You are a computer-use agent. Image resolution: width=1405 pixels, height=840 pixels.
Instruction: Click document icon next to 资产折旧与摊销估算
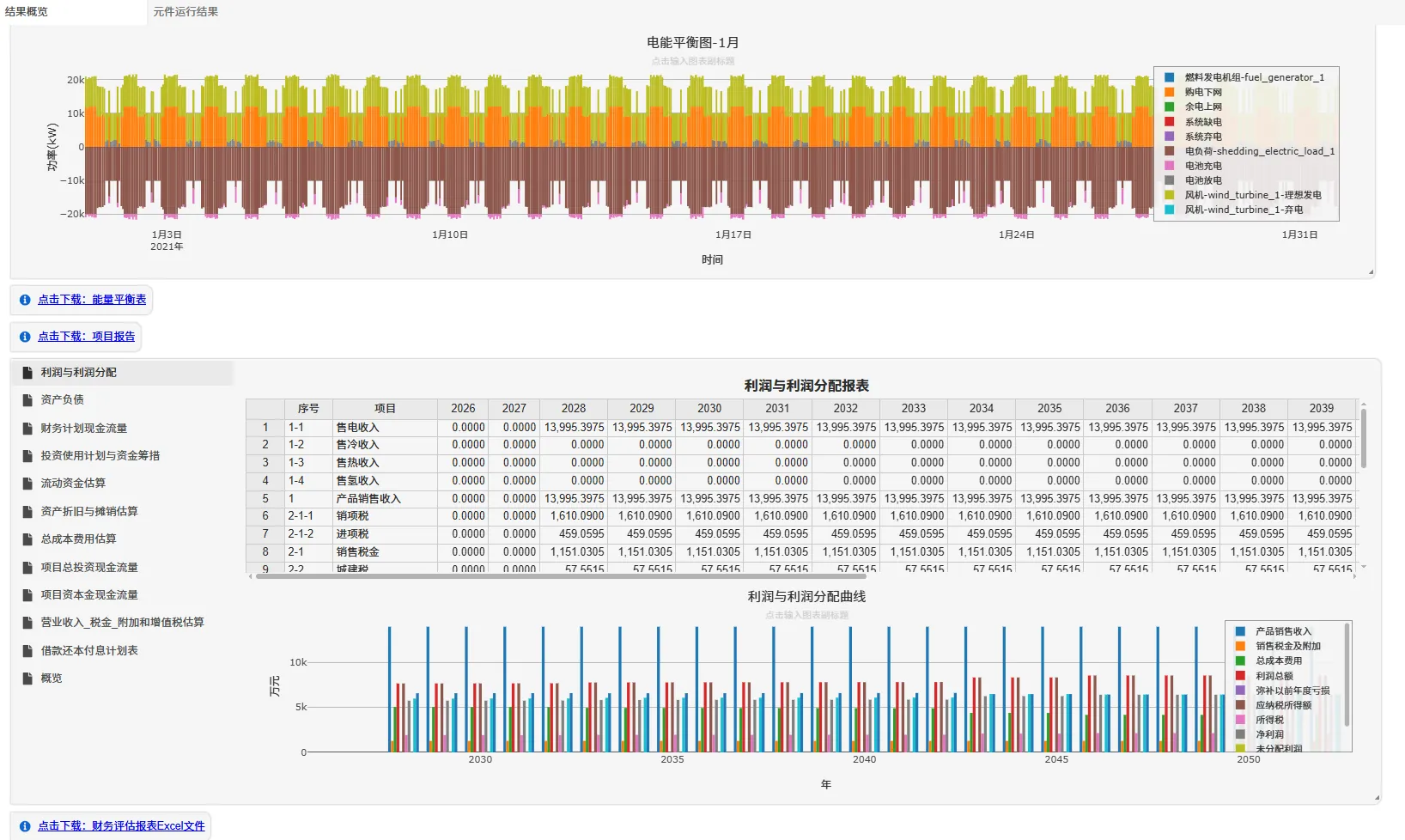27,512
